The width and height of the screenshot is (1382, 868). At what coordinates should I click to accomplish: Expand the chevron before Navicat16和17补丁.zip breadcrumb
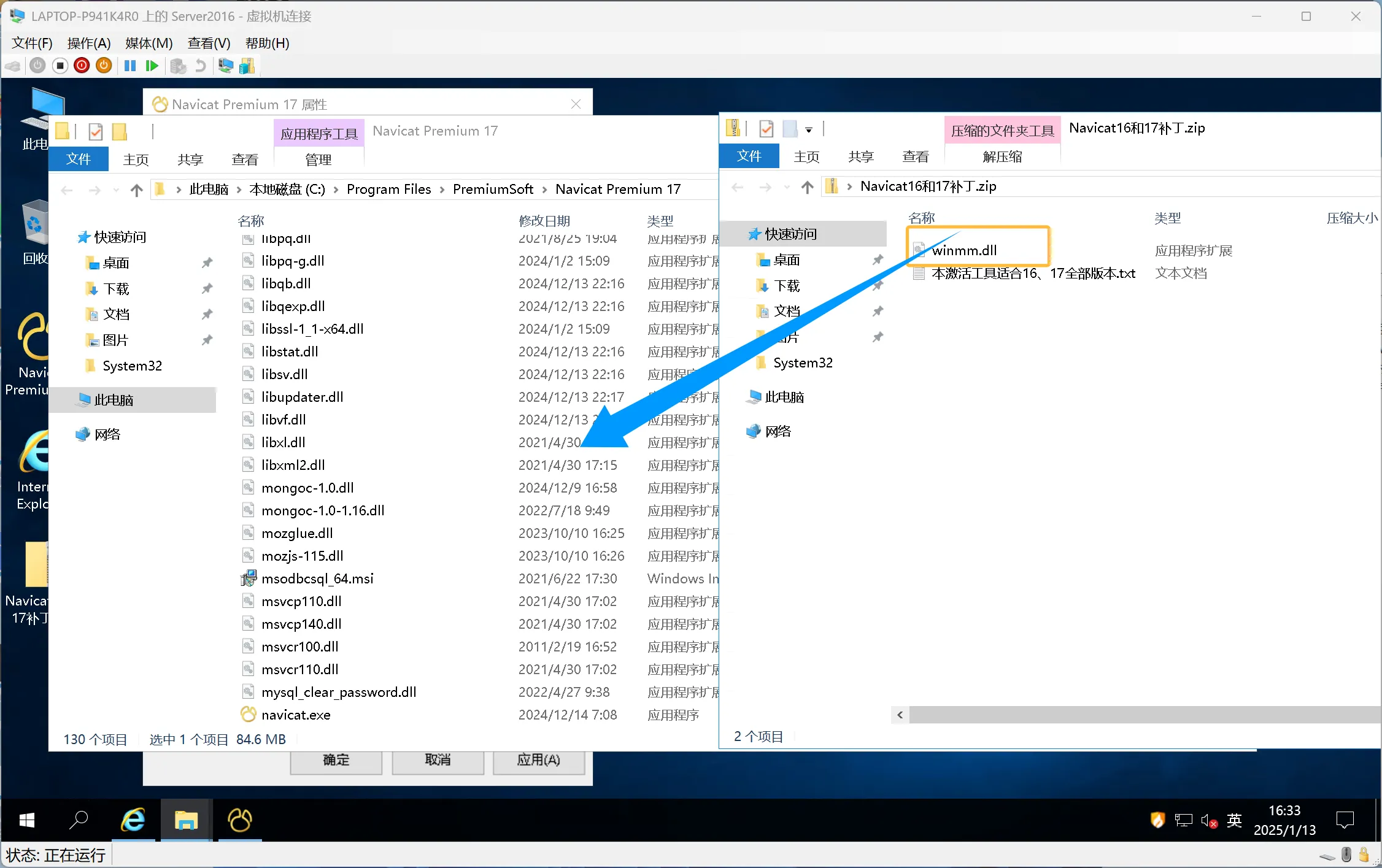(x=849, y=187)
